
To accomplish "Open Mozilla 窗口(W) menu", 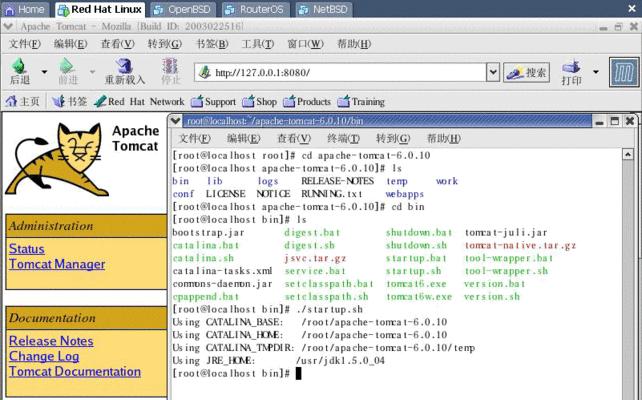I will click(305, 43).
